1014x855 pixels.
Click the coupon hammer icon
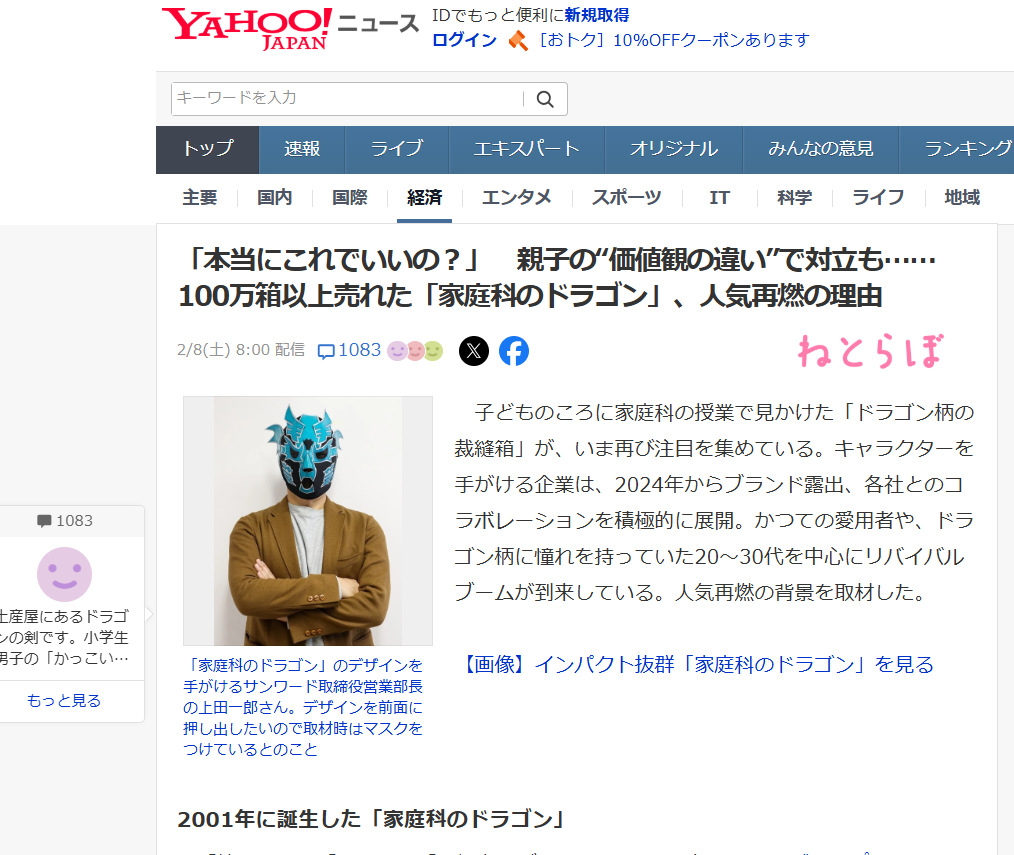click(518, 40)
